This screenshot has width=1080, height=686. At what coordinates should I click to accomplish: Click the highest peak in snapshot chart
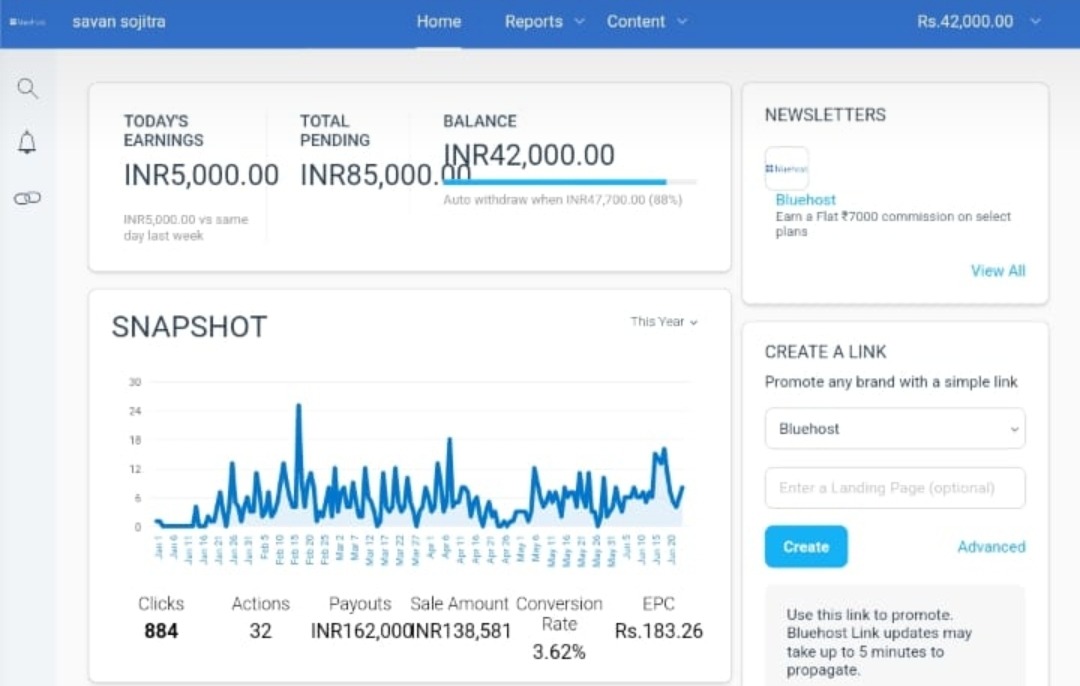pos(298,406)
